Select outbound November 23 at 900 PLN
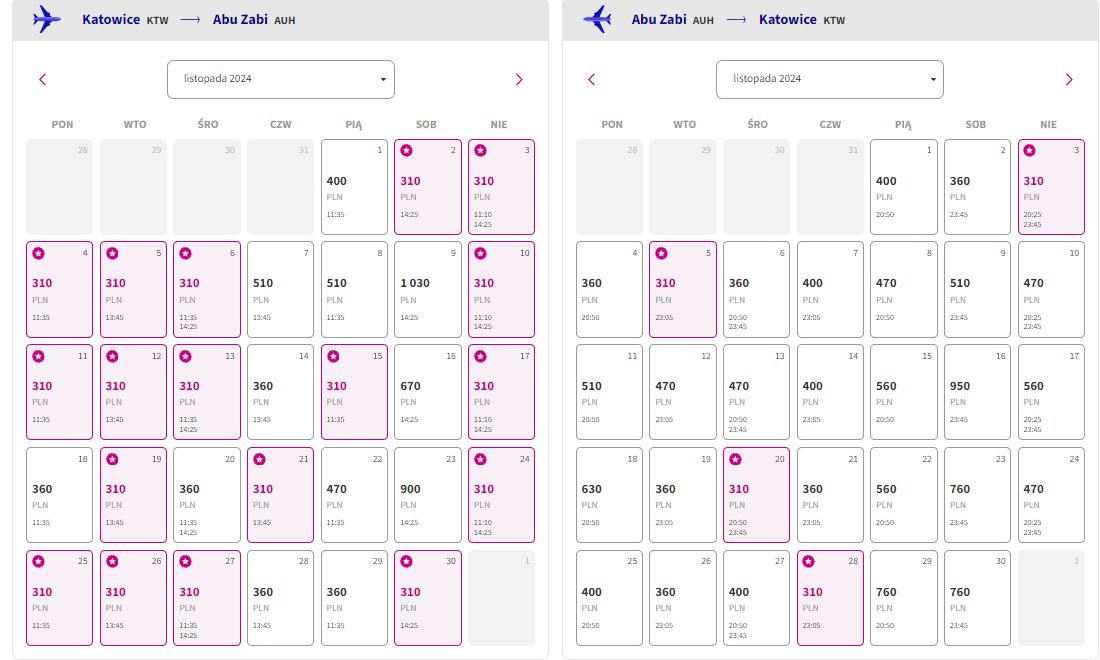 coord(428,494)
